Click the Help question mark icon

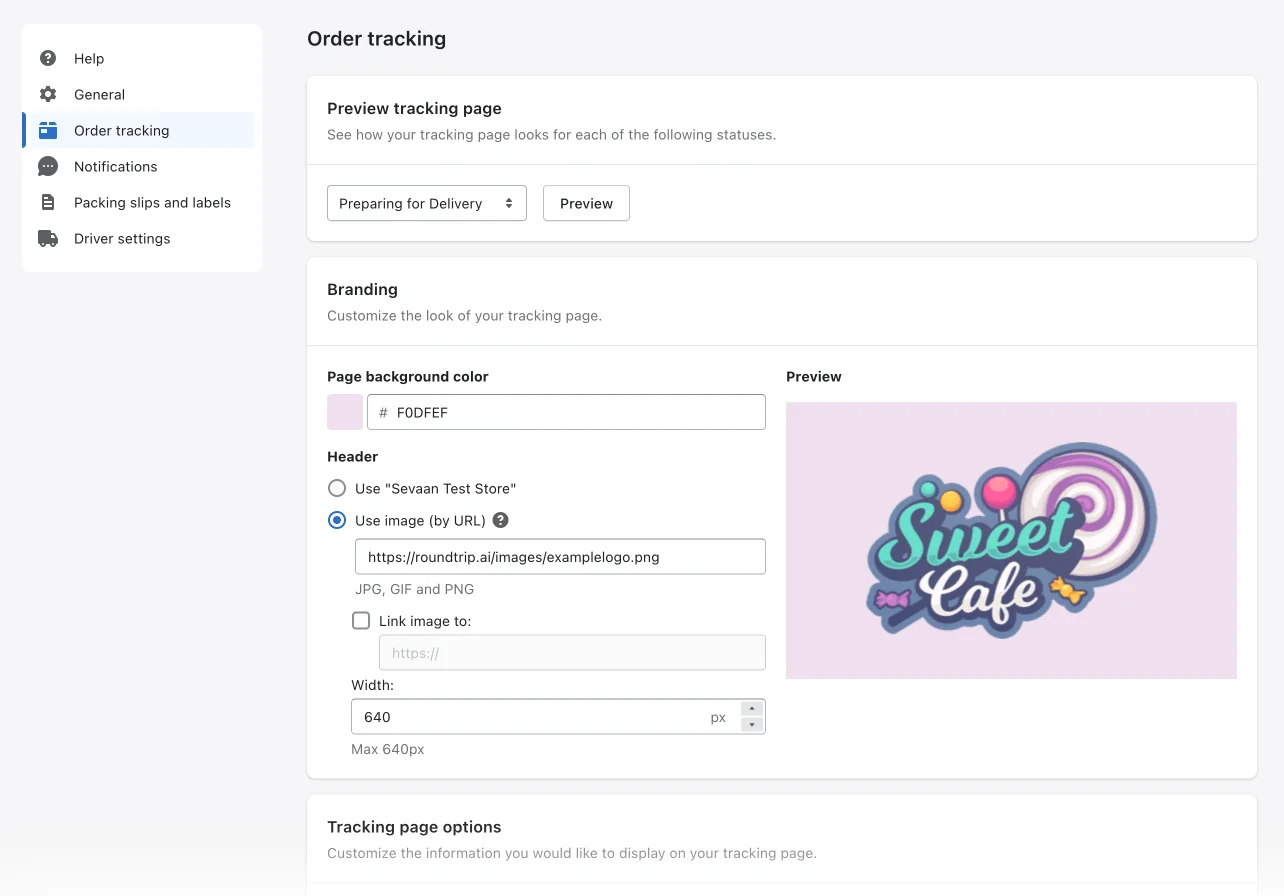[48, 58]
